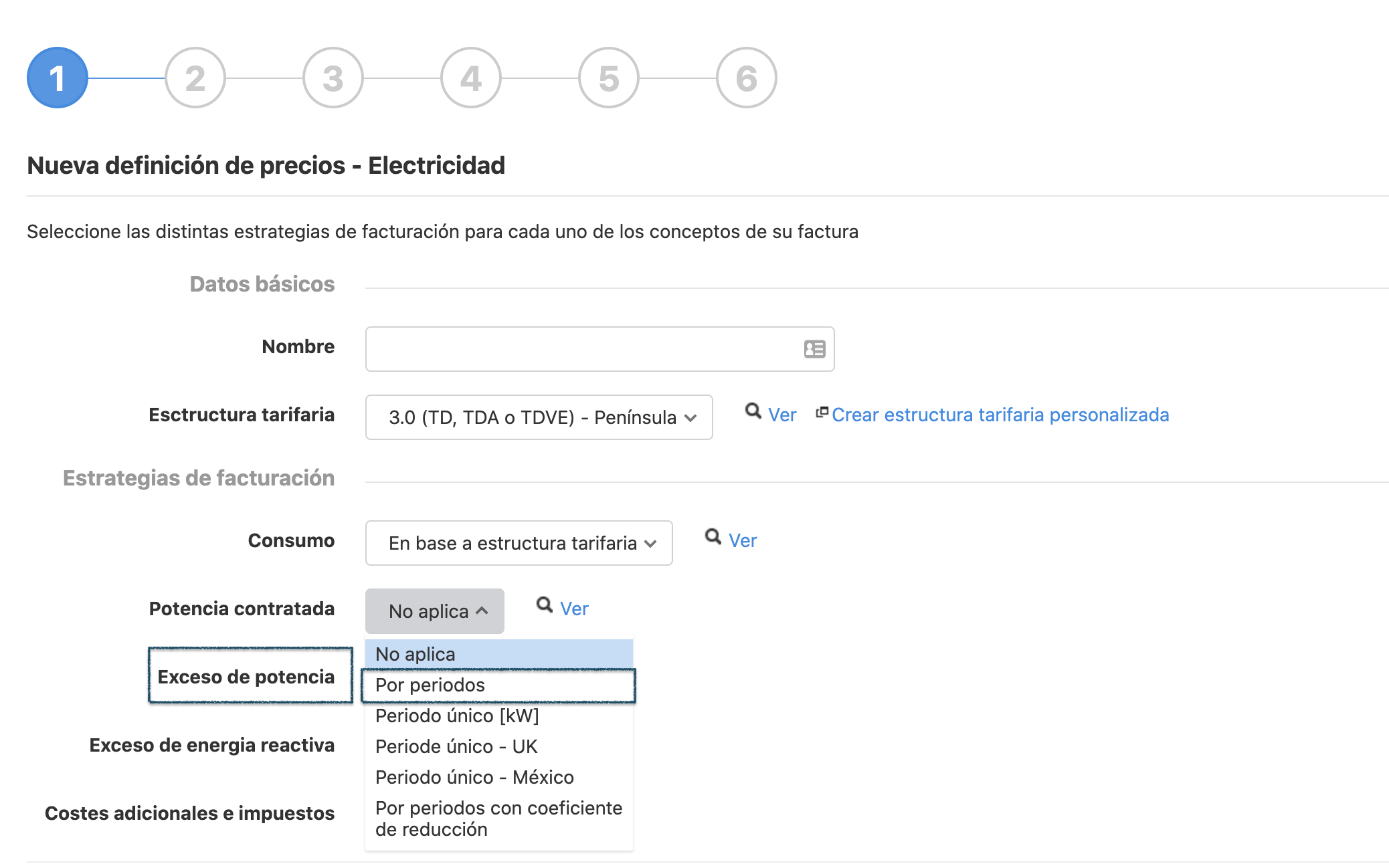Click 'Nueva definición de precios - Electricidad' title
The image size is (1389, 868).
pyautogui.click(x=266, y=165)
